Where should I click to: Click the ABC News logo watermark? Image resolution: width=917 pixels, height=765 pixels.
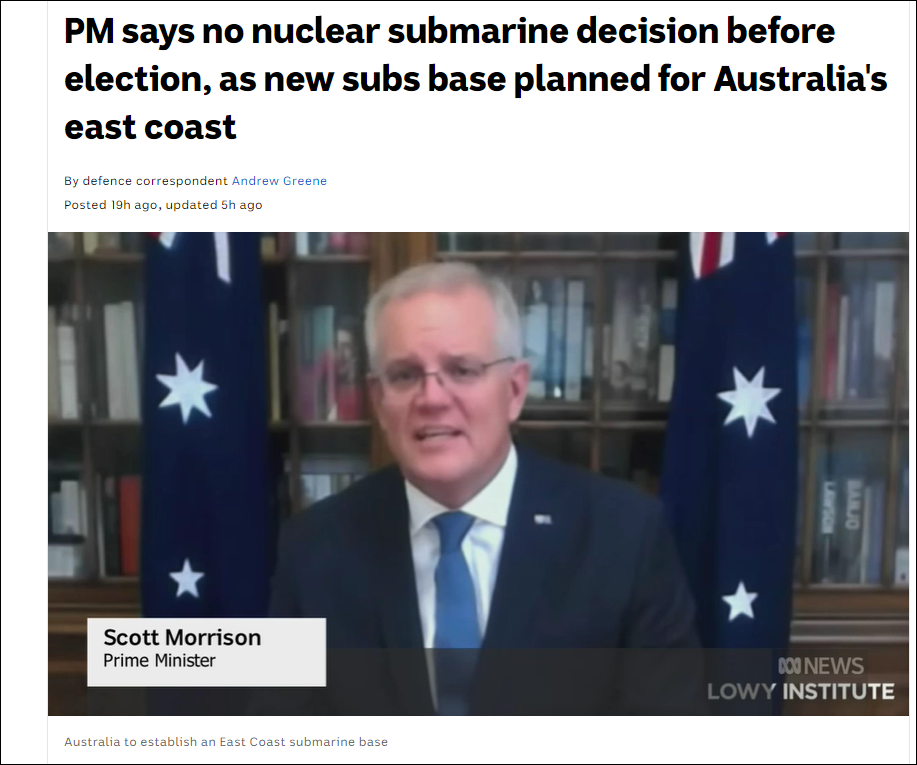821,666
